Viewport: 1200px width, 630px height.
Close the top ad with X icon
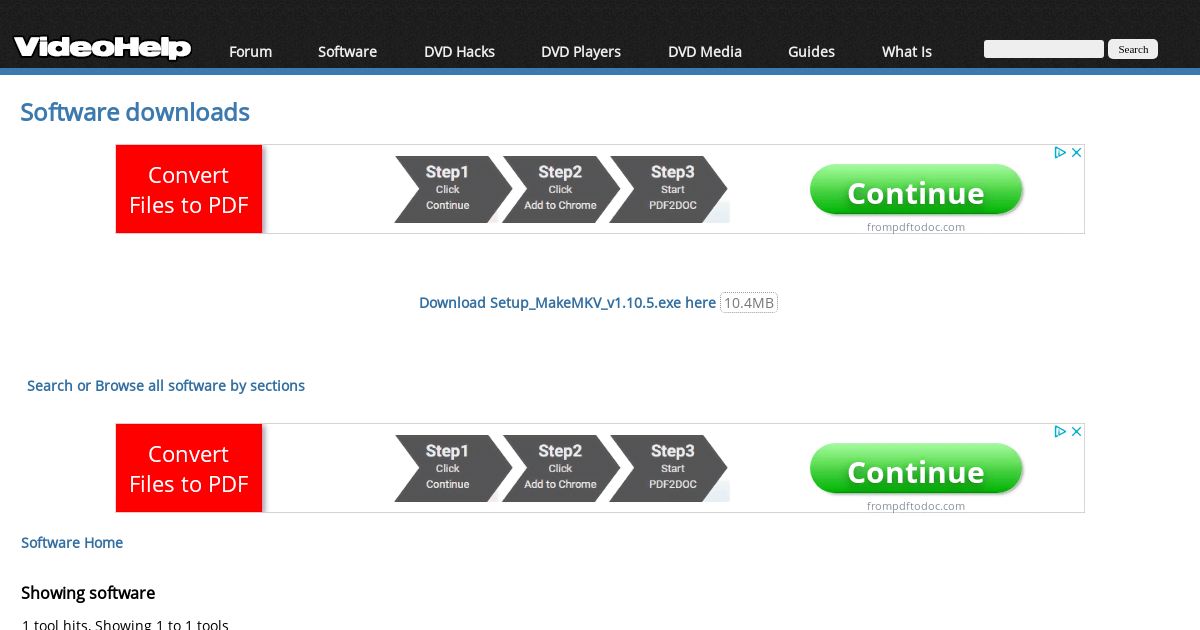[x=1077, y=153]
